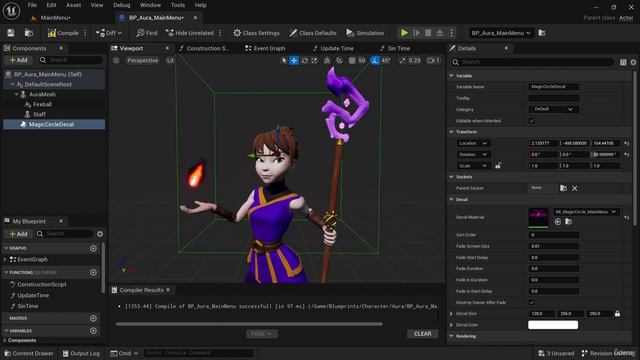The width and height of the screenshot is (640, 360).
Task: Open camera speed setting
Action: pos(433,60)
